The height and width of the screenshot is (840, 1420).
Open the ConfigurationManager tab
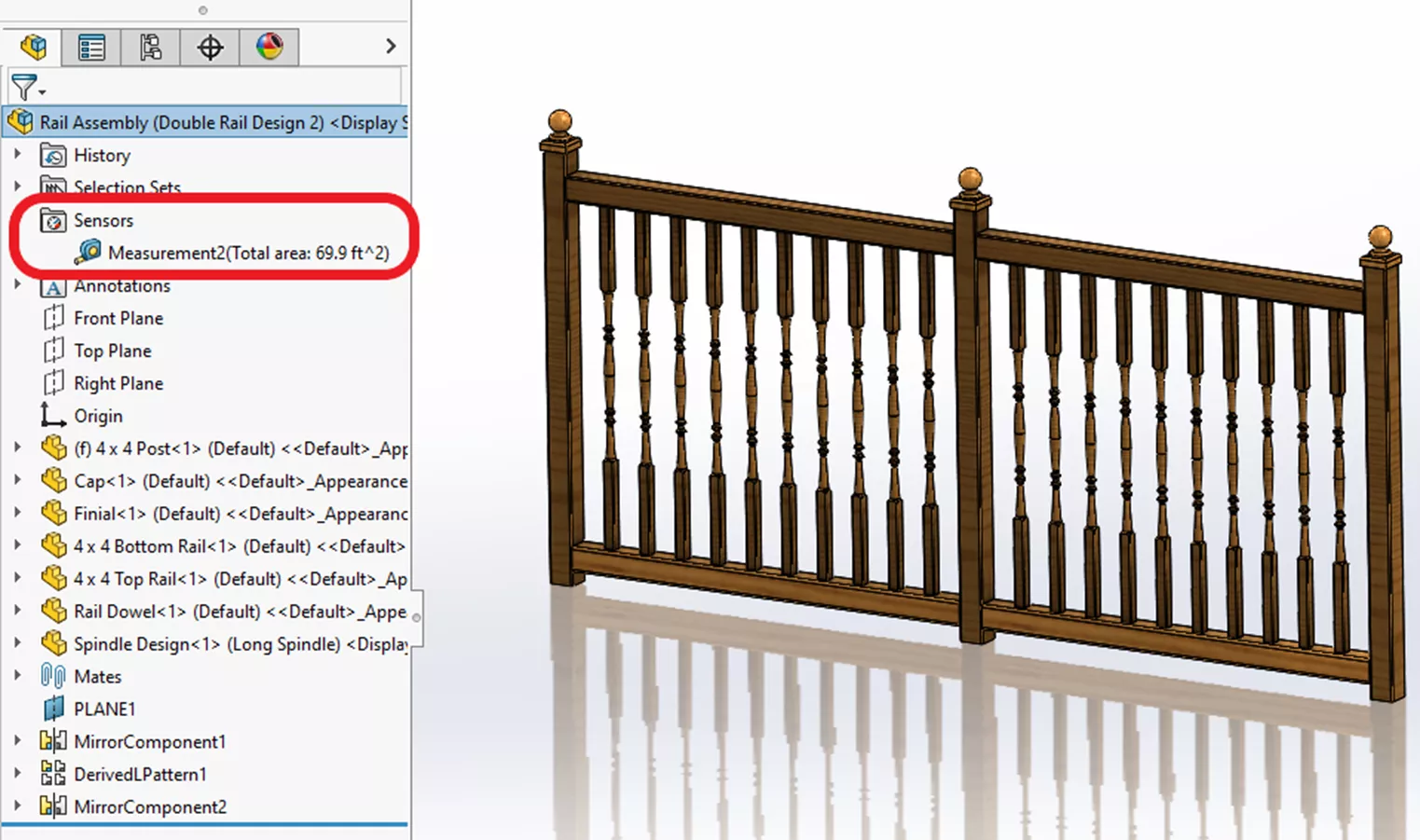coord(150,47)
